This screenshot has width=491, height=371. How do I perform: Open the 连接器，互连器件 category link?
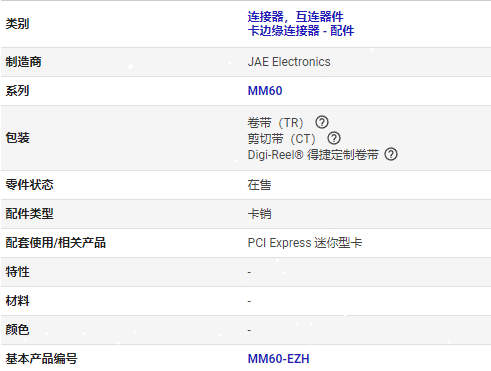(295, 16)
